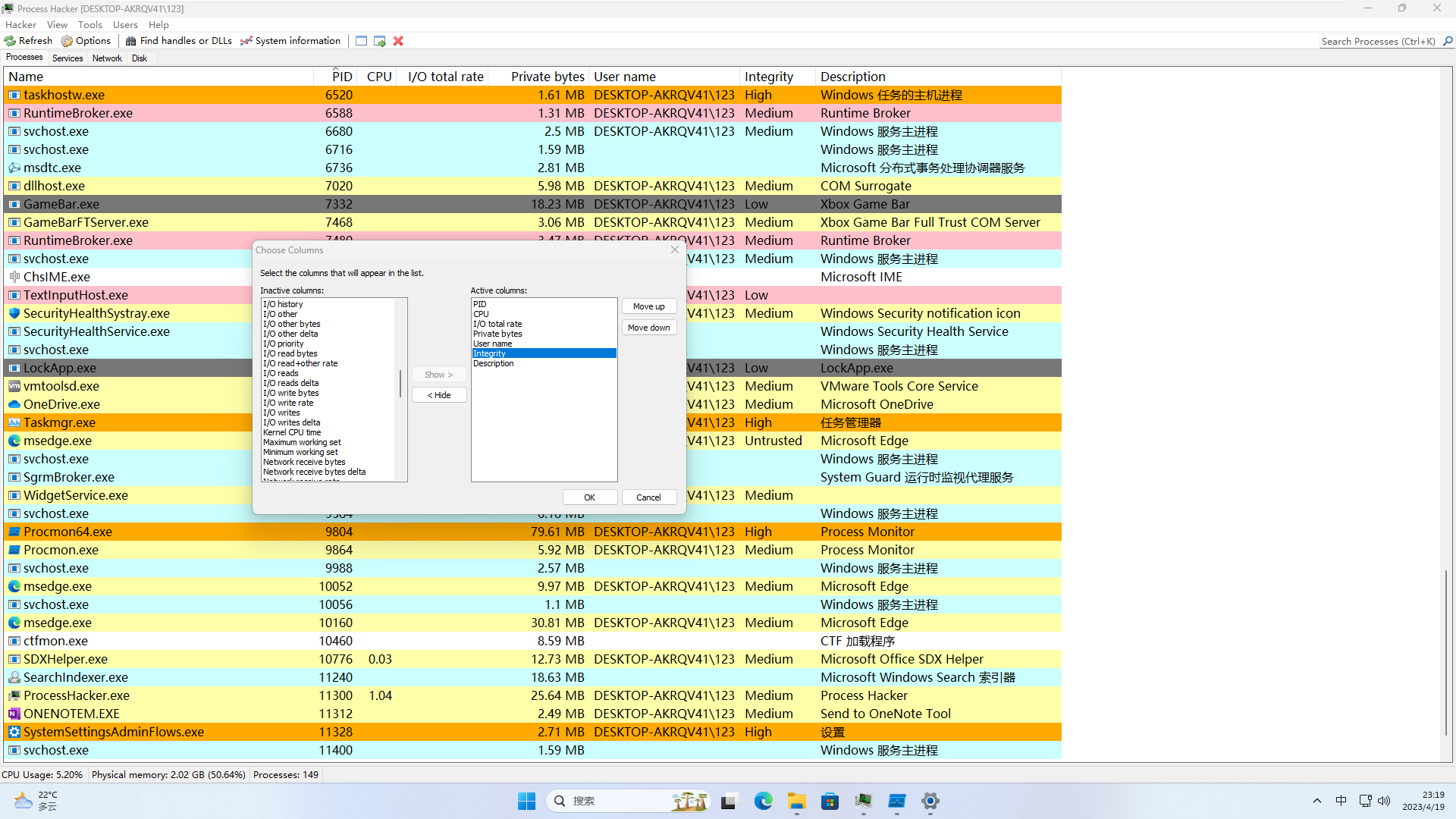Screen dimensions: 1456x819
Task: Click the clock showing 23:19
Action: point(1423,801)
